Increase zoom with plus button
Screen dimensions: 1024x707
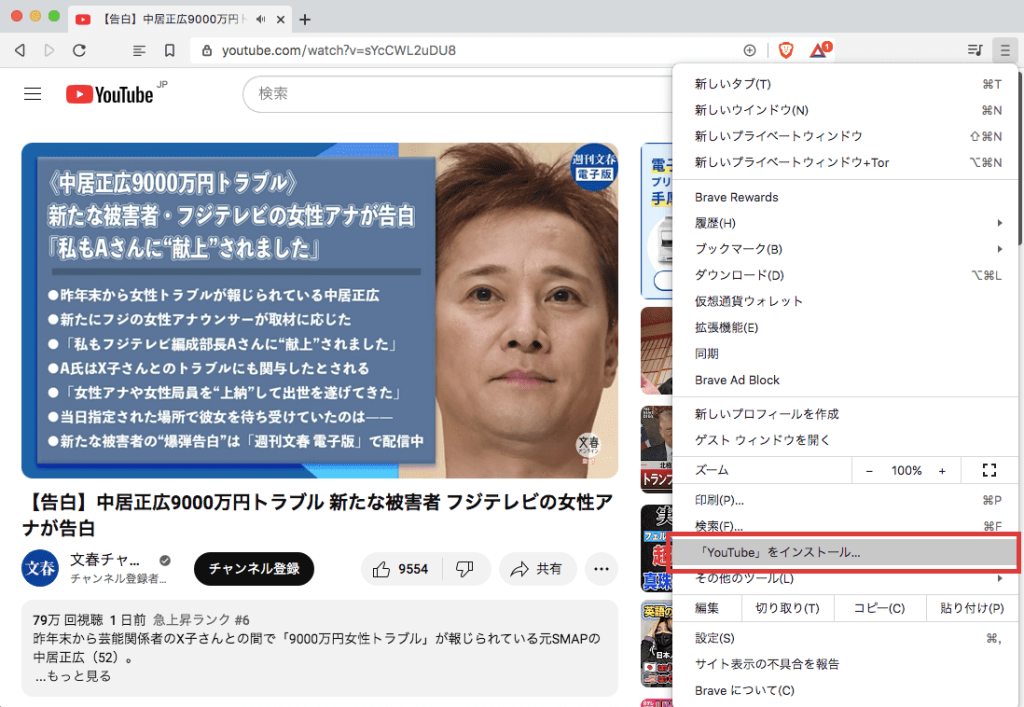tap(942, 471)
